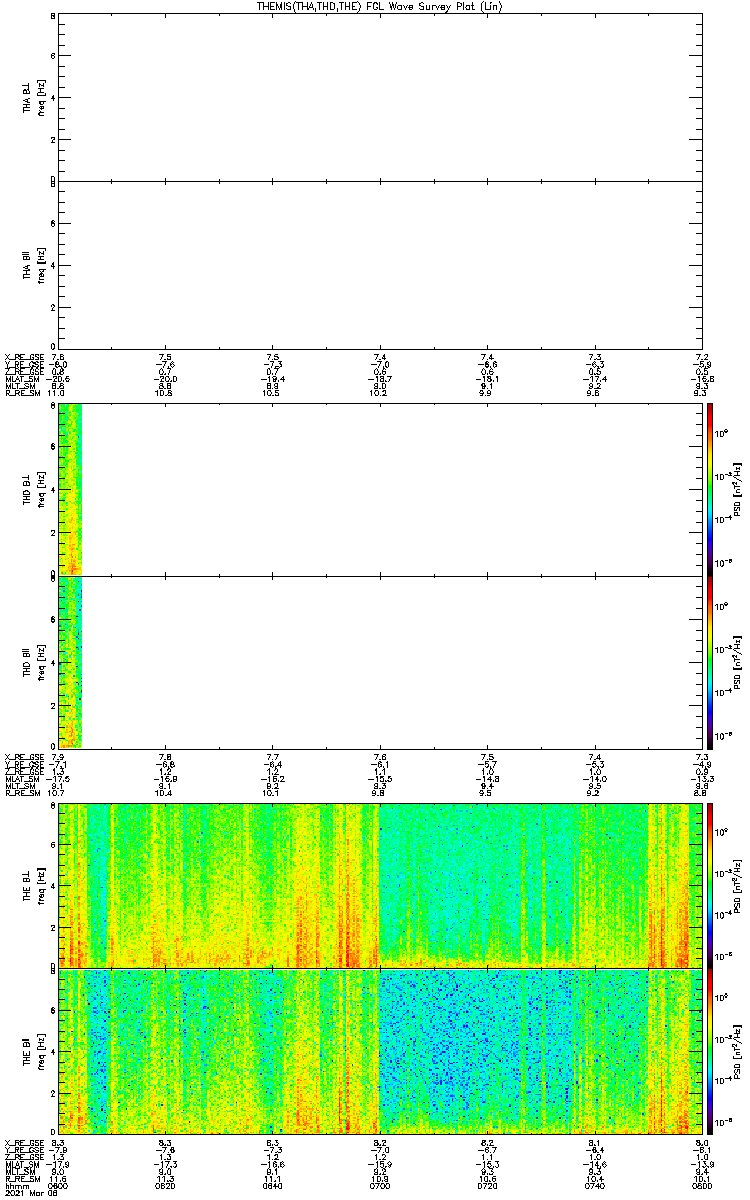Click the PSD unit label beside THE B-perpendicular
The width and height of the screenshot is (750, 1200).
pos(737,884)
